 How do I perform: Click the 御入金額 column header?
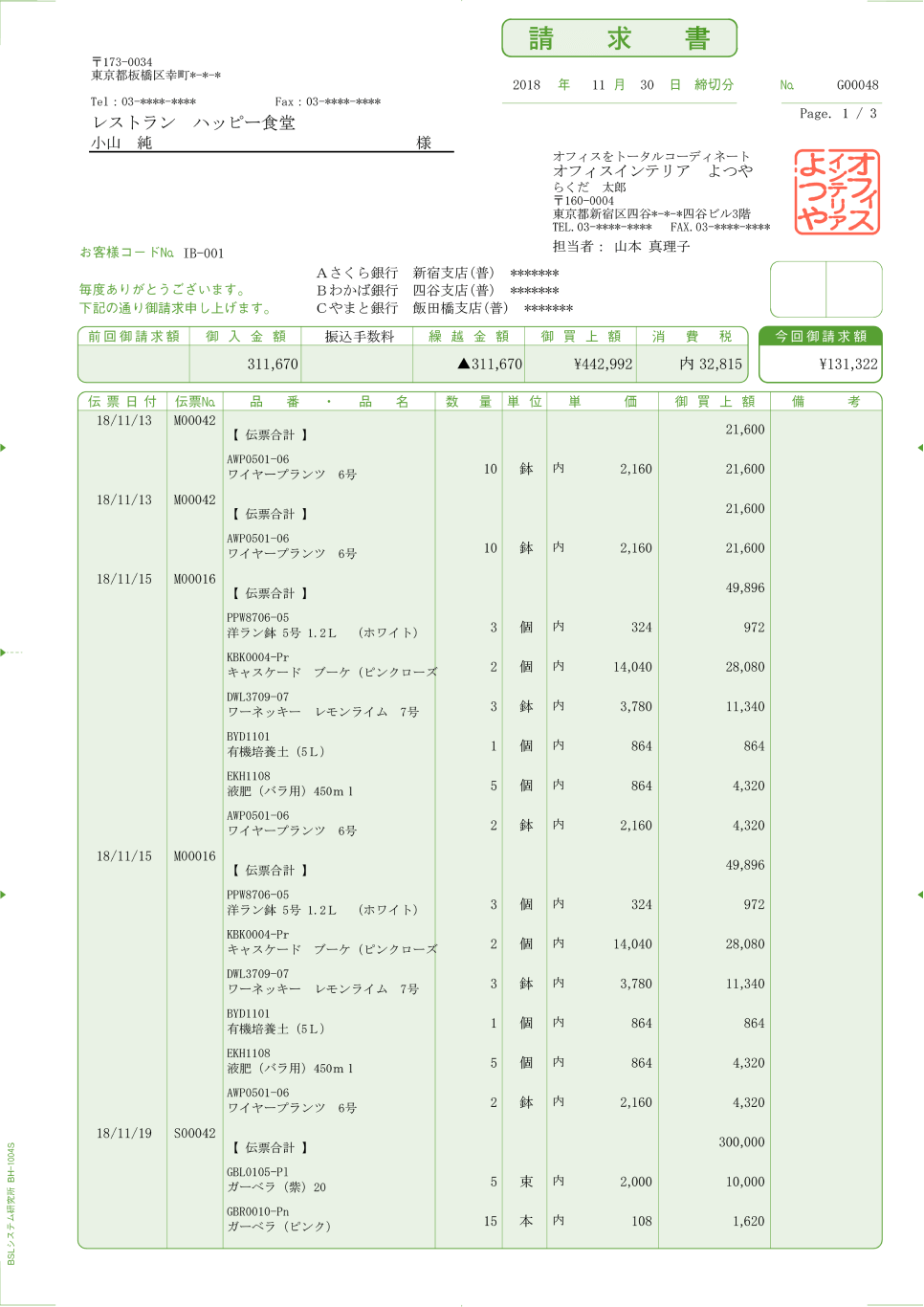tap(246, 337)
